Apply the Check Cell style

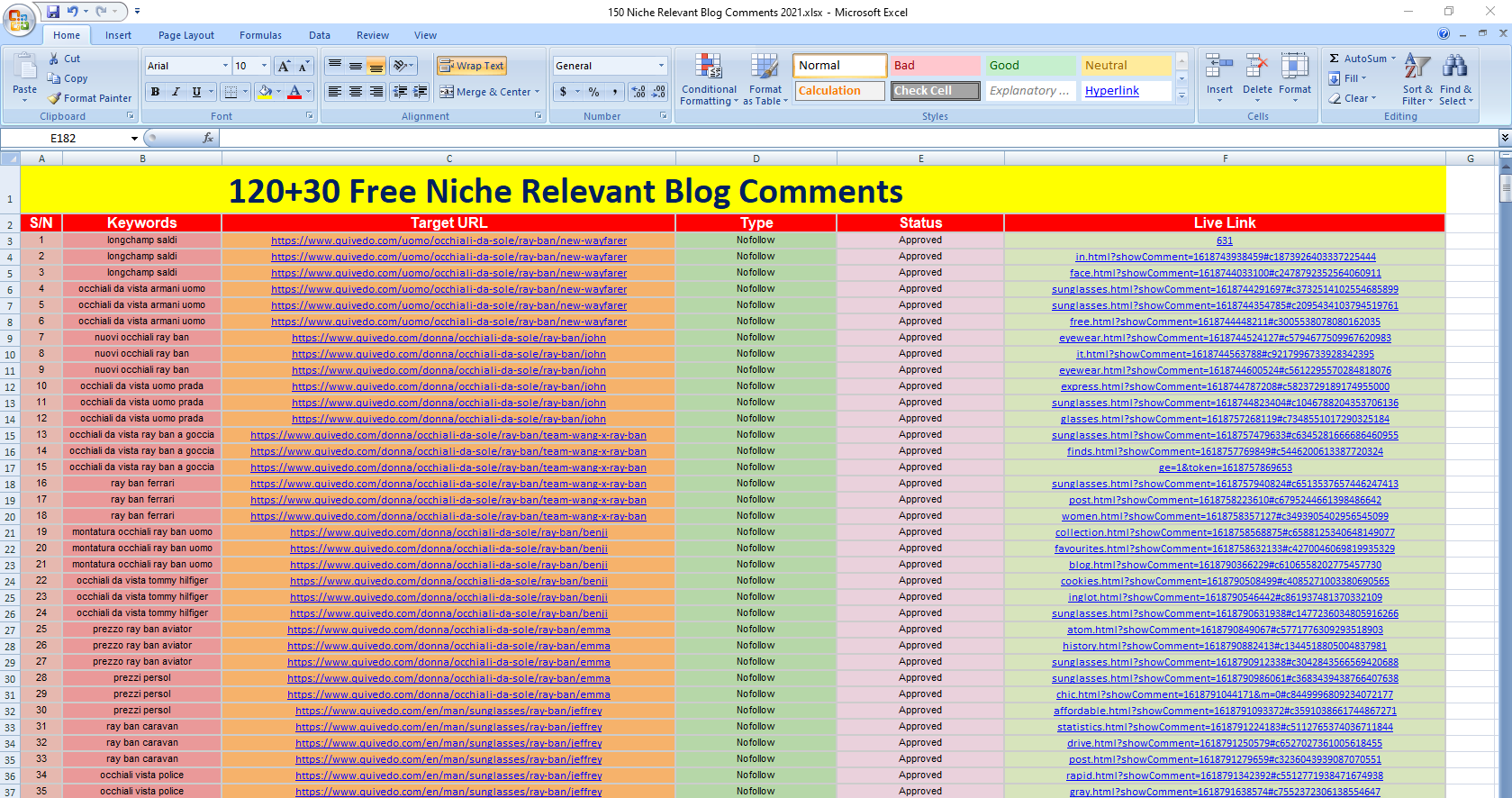coord(935,91)
